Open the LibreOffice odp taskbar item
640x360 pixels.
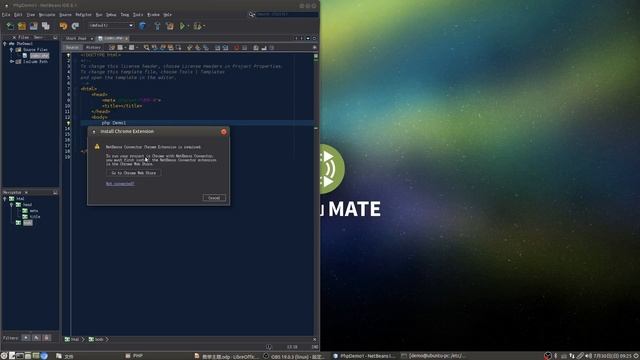(x=227, y=356)
